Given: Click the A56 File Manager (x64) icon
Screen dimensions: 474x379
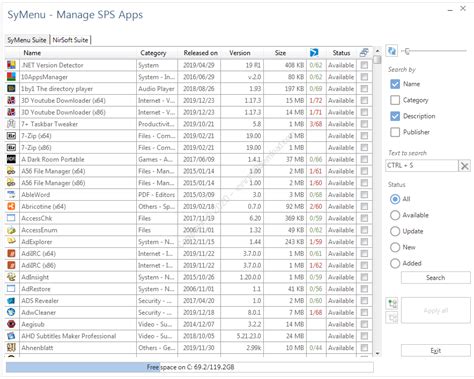Looking at the screenshot, I should [11, 171].
